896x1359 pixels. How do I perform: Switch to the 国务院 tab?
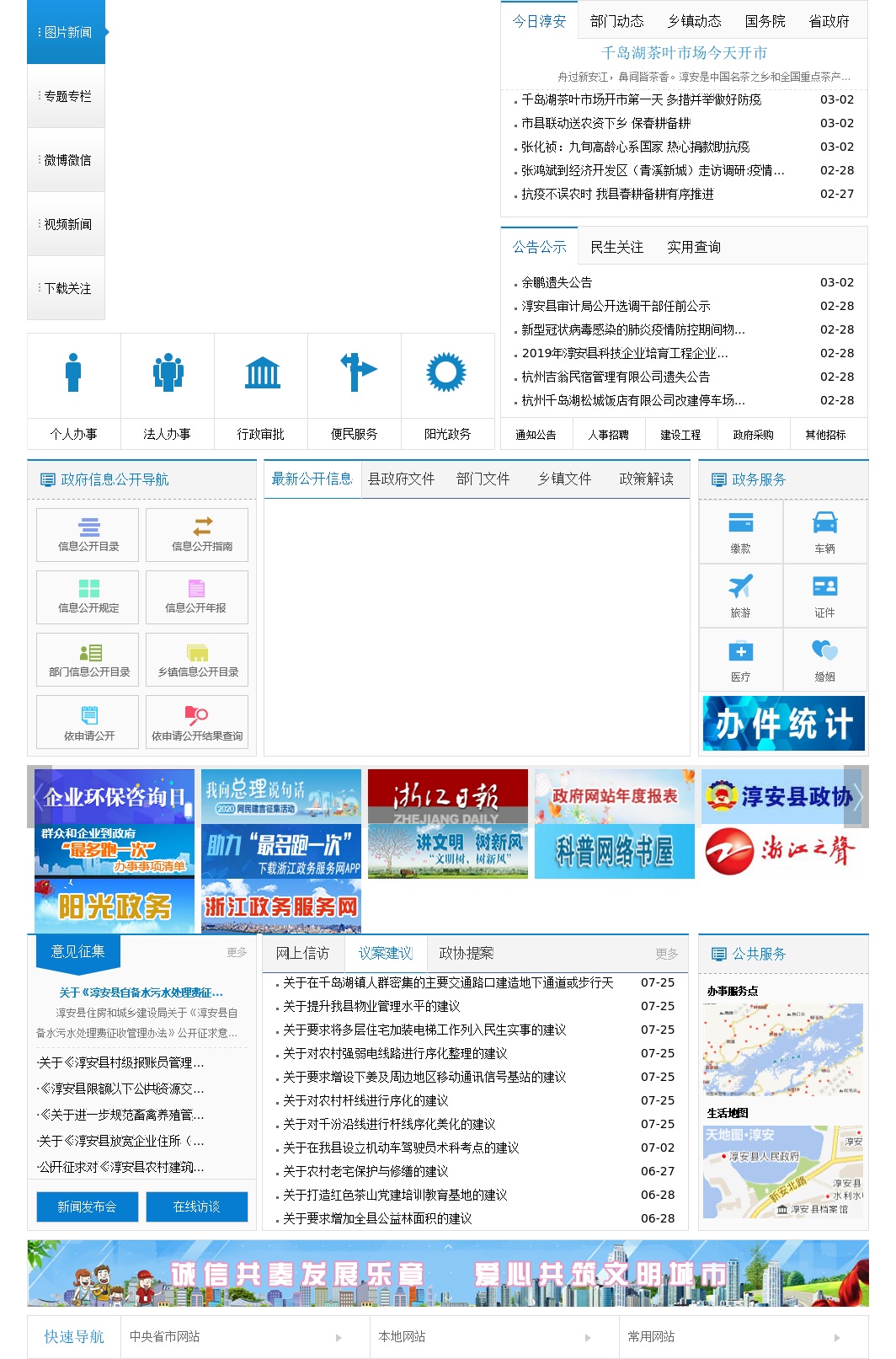coord(765,21)
